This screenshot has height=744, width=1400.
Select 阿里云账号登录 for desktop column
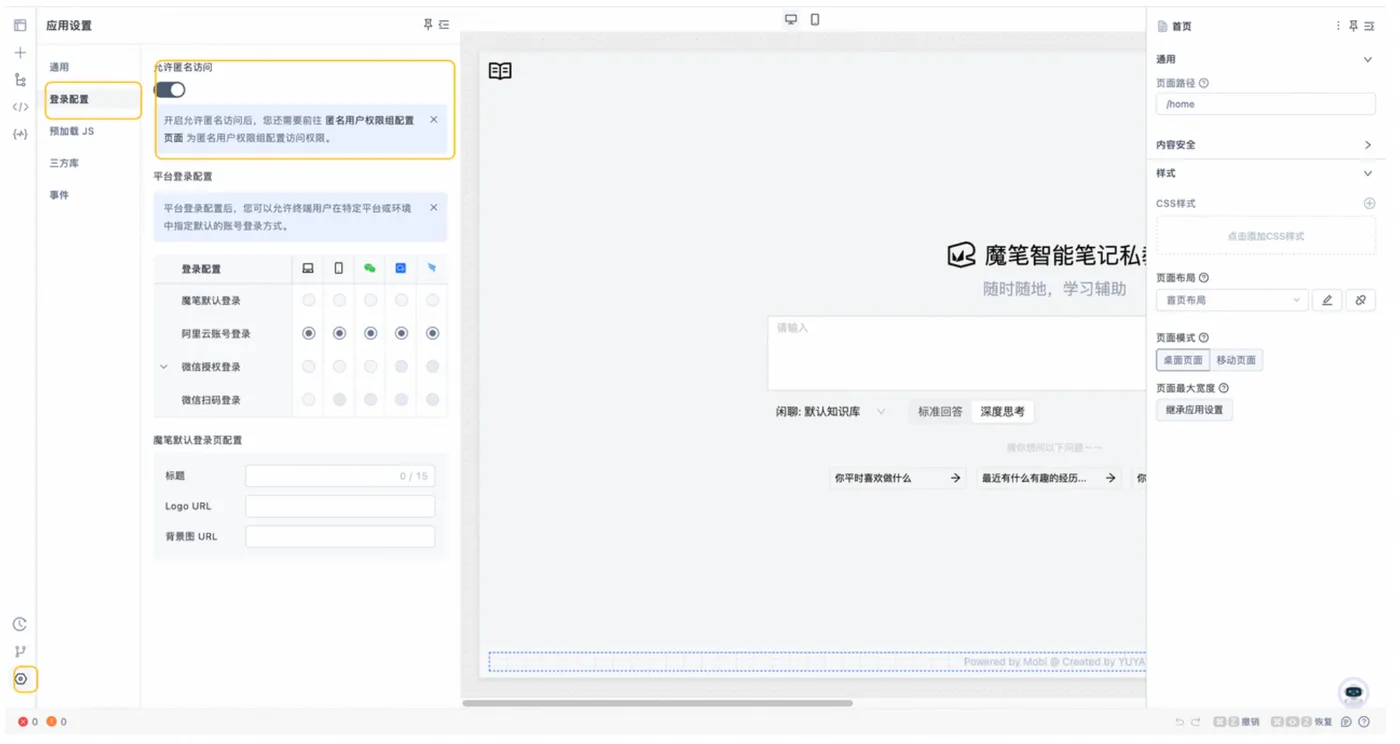309,333
